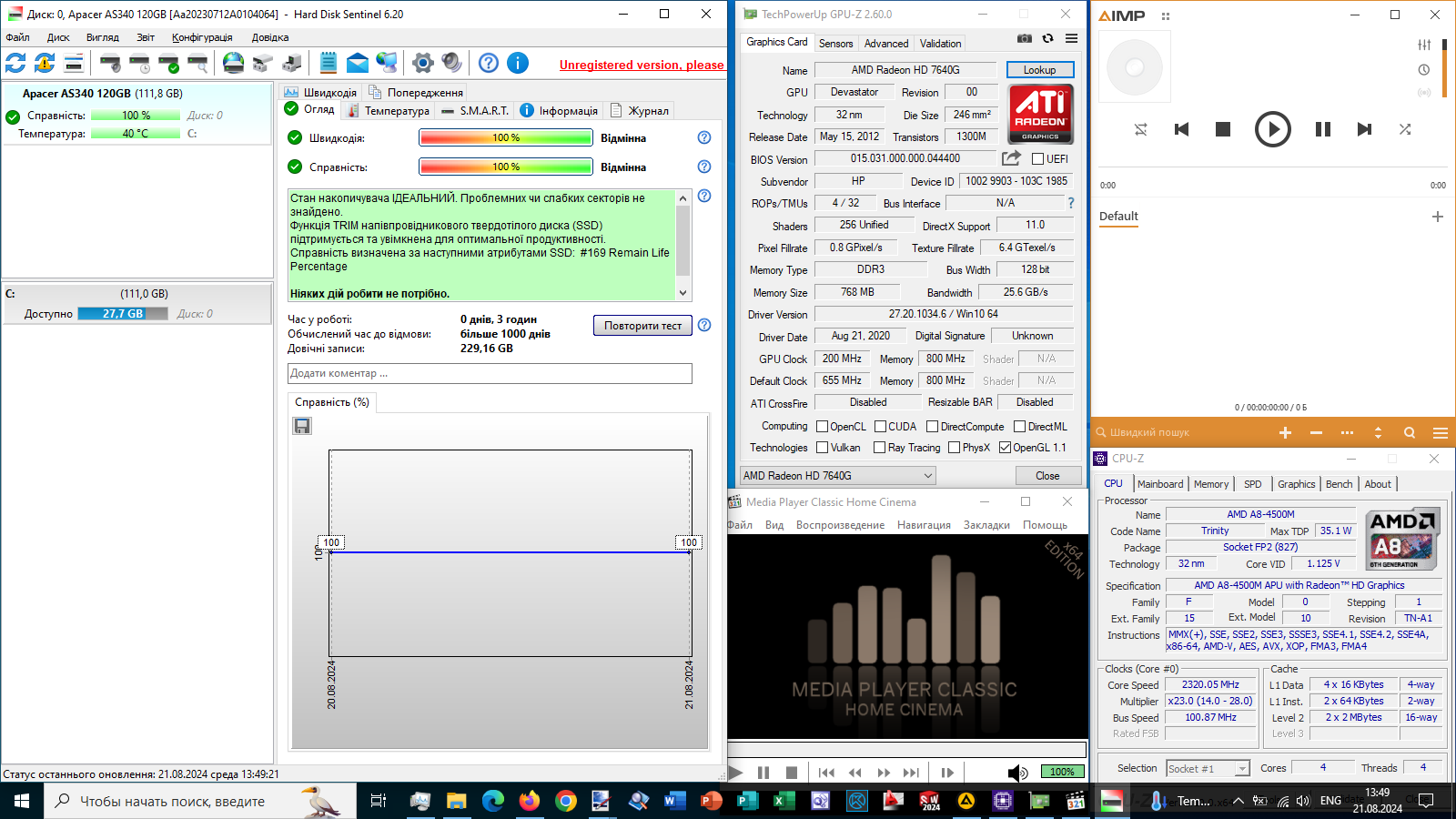Pause playback in Media Player Classic
The height and width of the screenshot is (819, 1456).
[x=763, y=773]
